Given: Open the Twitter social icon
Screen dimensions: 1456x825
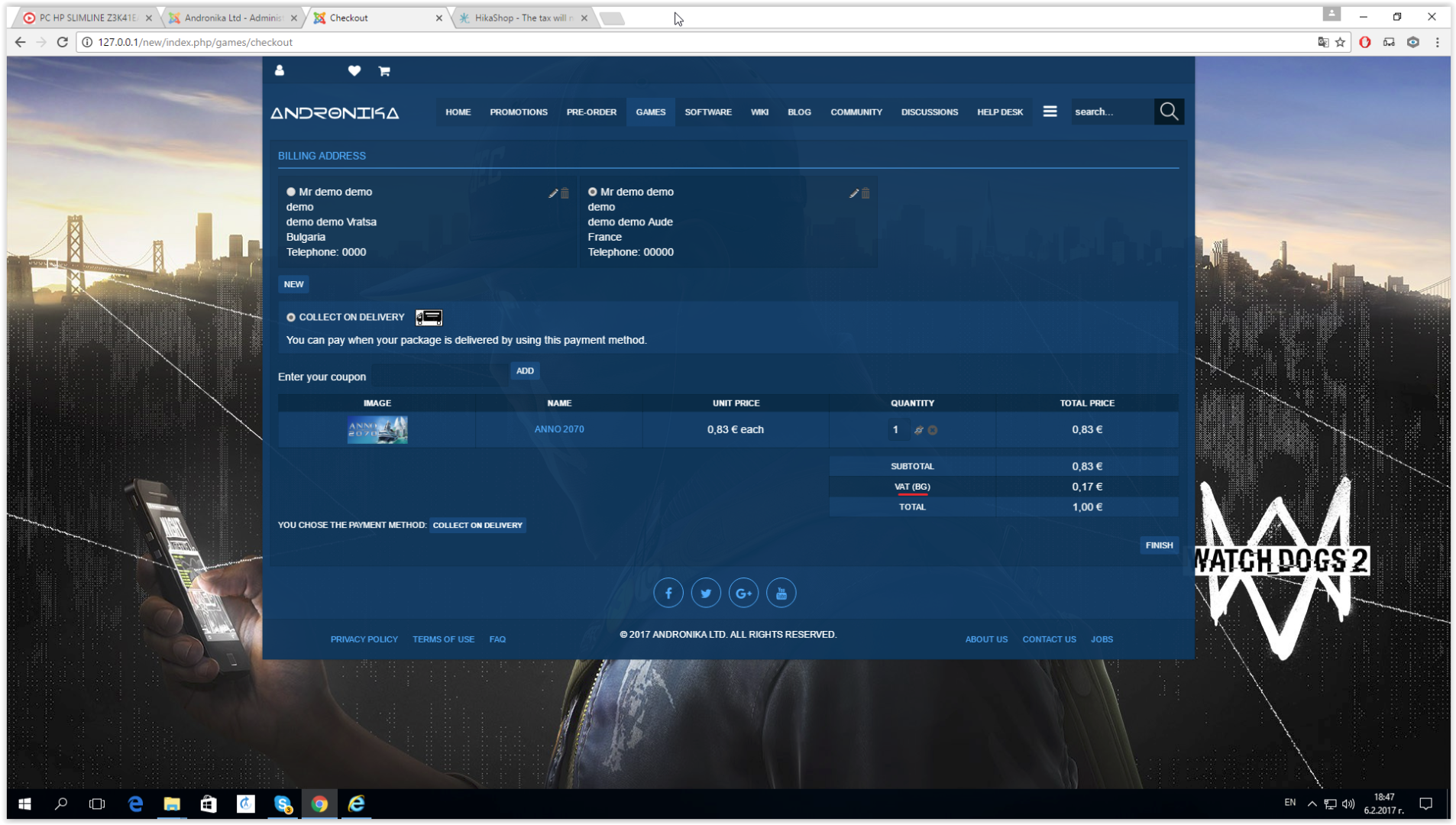Looking at the screenshot, I should (x=706, y=593).
